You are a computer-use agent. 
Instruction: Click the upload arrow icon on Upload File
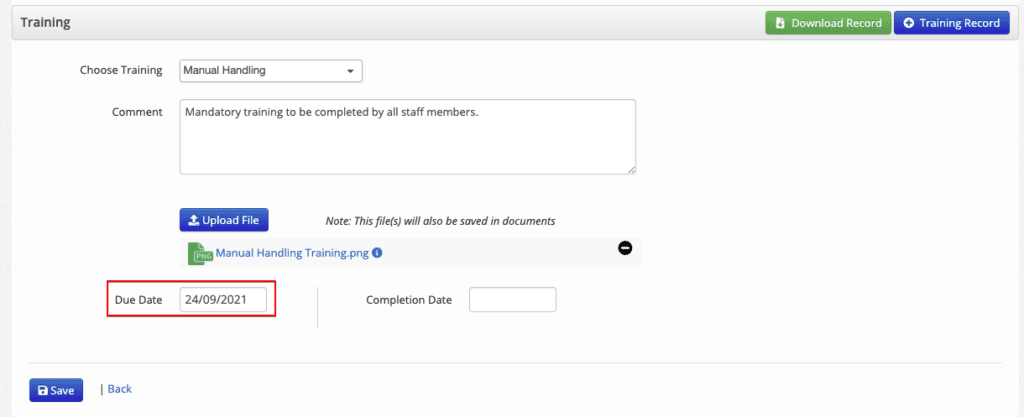click(x=193, y=221)
